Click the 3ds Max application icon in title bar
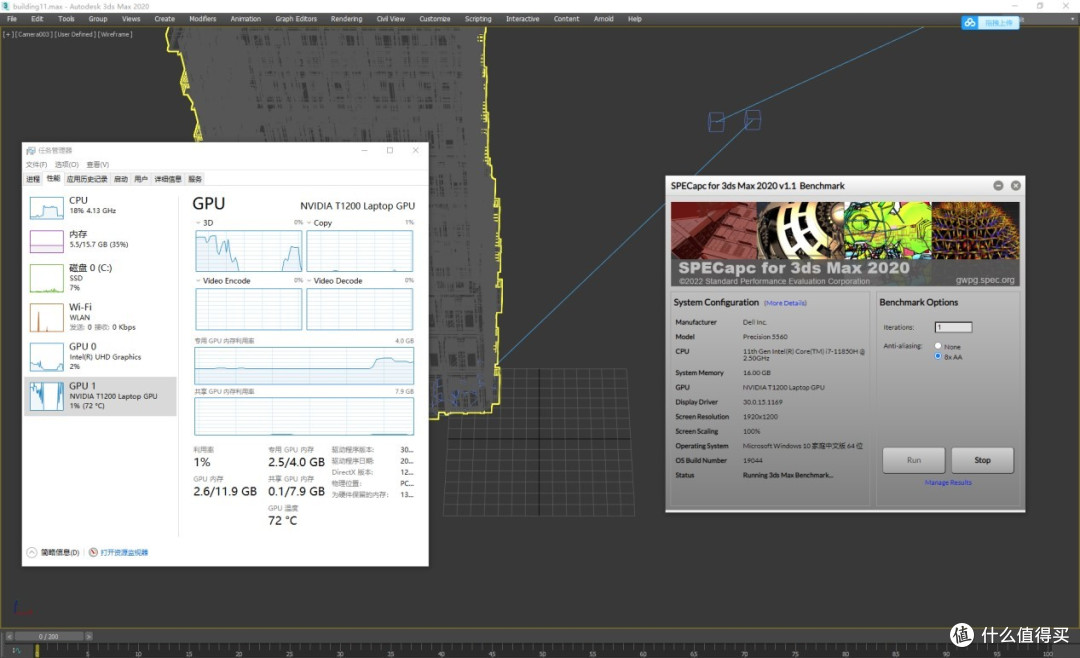This screenshot has height=658, width=1080. click(x=6, y=6)
